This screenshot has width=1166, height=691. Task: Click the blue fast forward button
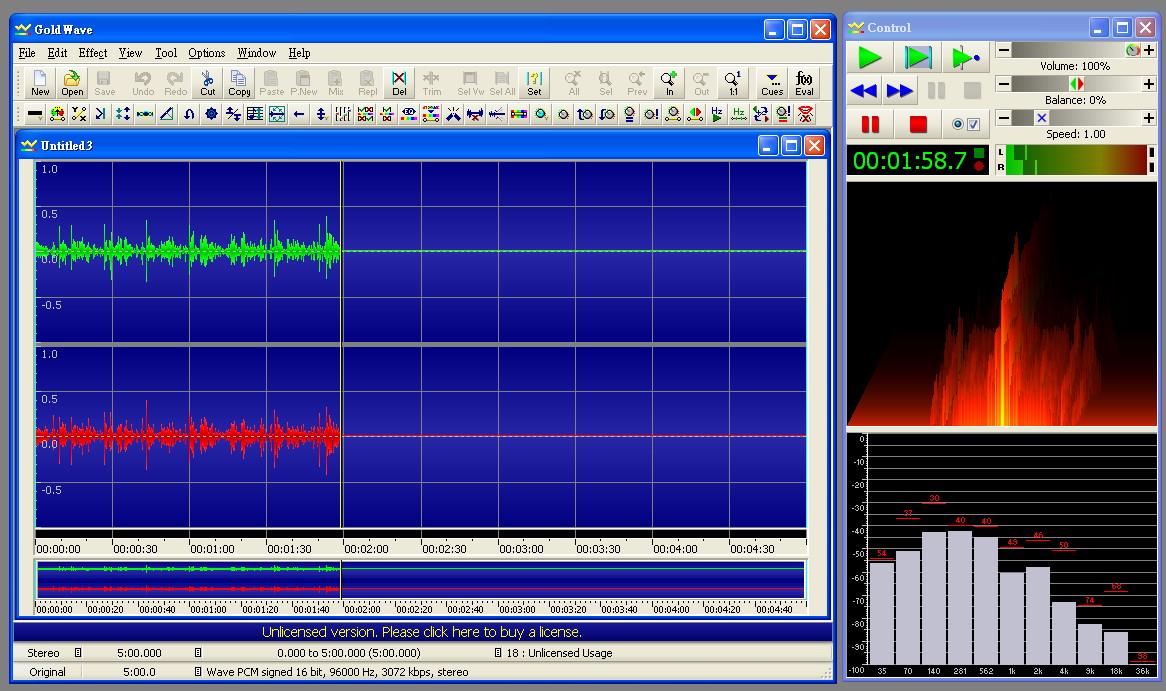pos(900,91)
